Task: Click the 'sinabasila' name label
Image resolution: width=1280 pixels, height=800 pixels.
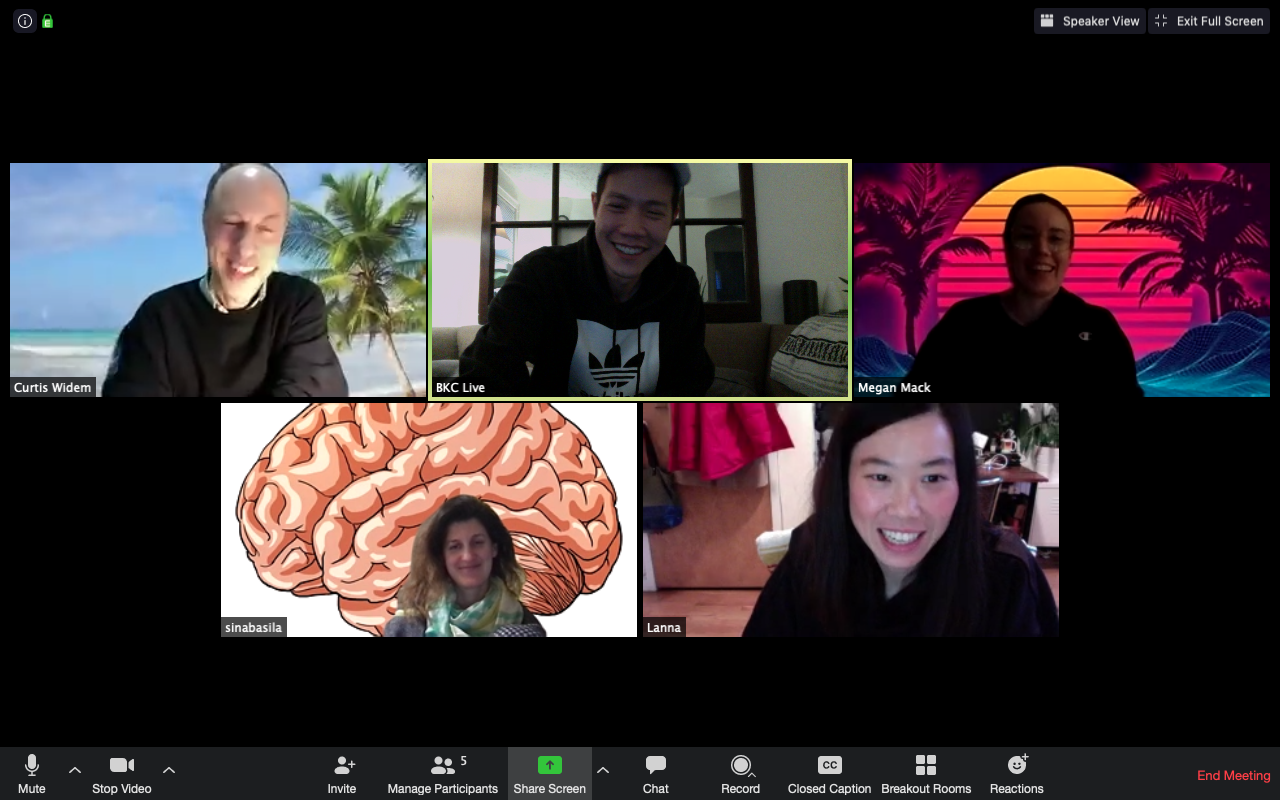Action: click(253, 627)
